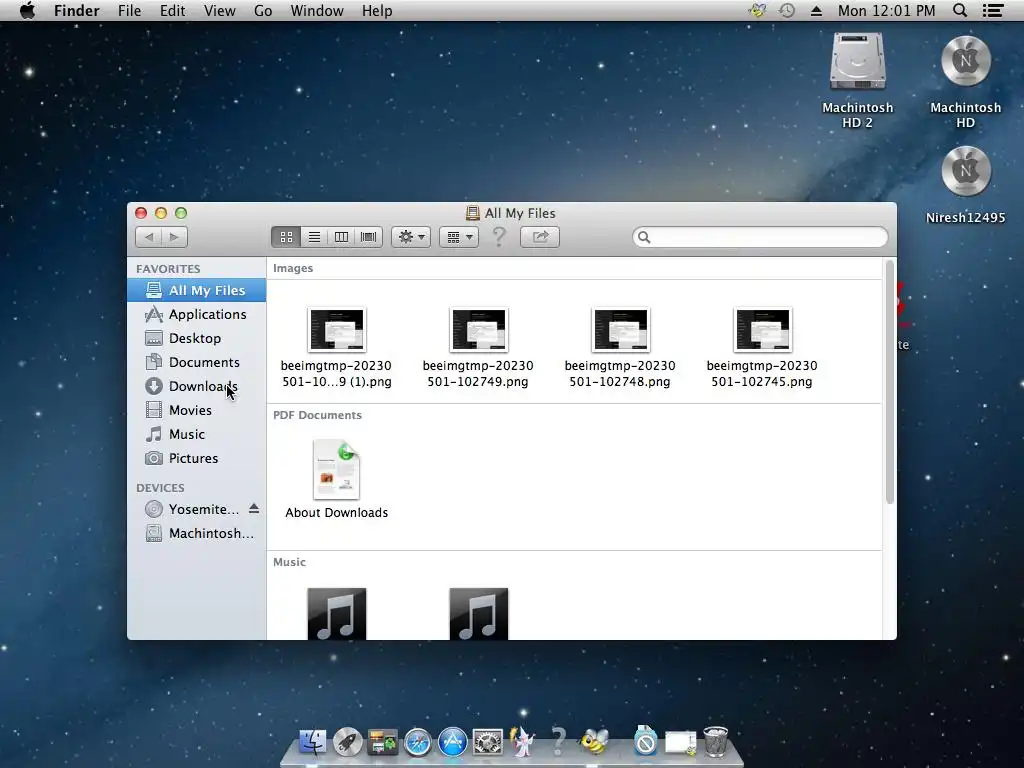1024x768 pixels.
Task: Select Niresh12495 desktop drive
Action: tap(965, 185)
